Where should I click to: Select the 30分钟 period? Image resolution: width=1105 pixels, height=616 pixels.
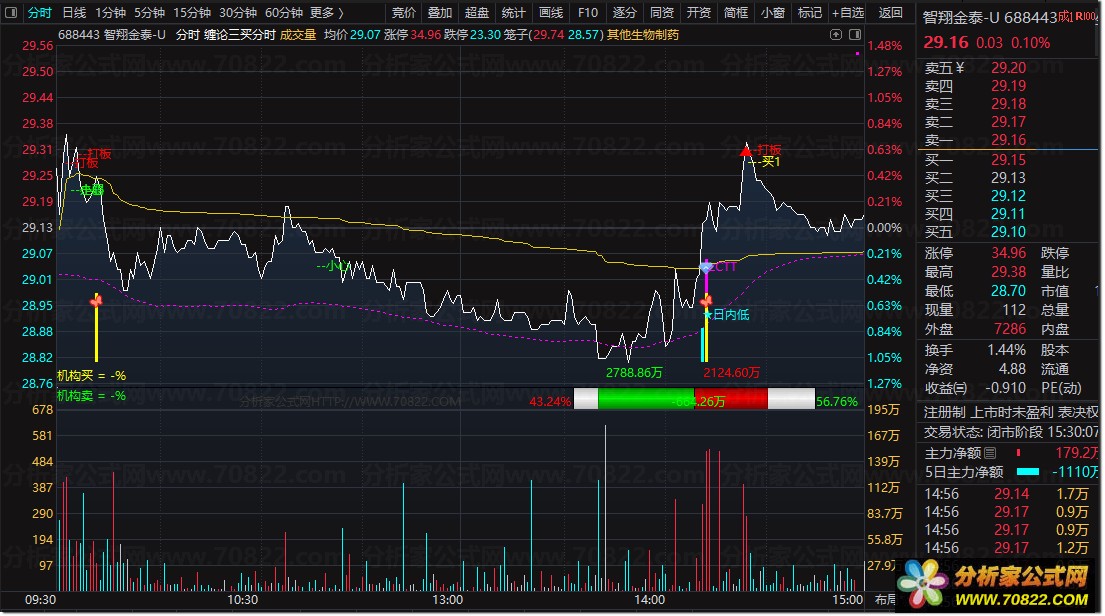click(237, 13)
